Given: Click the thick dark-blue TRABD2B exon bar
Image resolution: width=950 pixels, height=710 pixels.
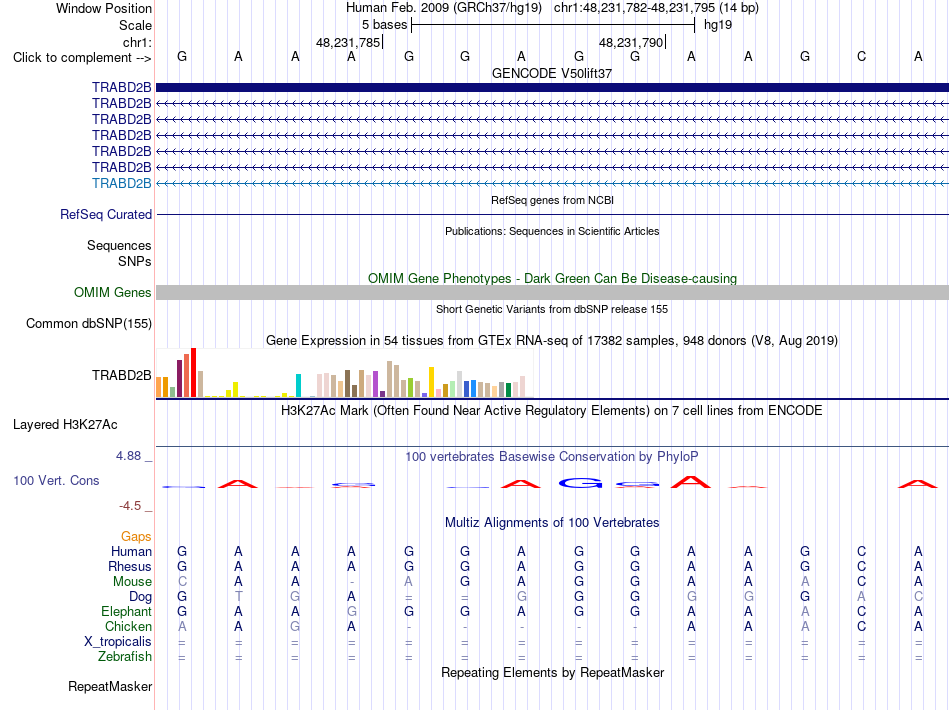Looking at the screenshot, I should click(552, 87).
